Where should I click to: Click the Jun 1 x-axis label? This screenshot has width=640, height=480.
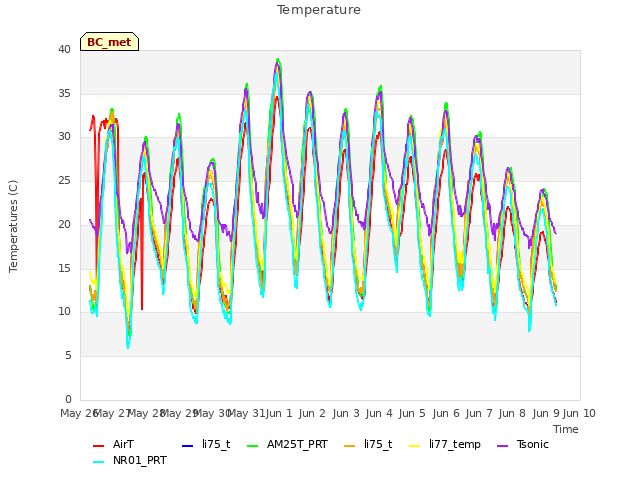click(x=279, y=413)
